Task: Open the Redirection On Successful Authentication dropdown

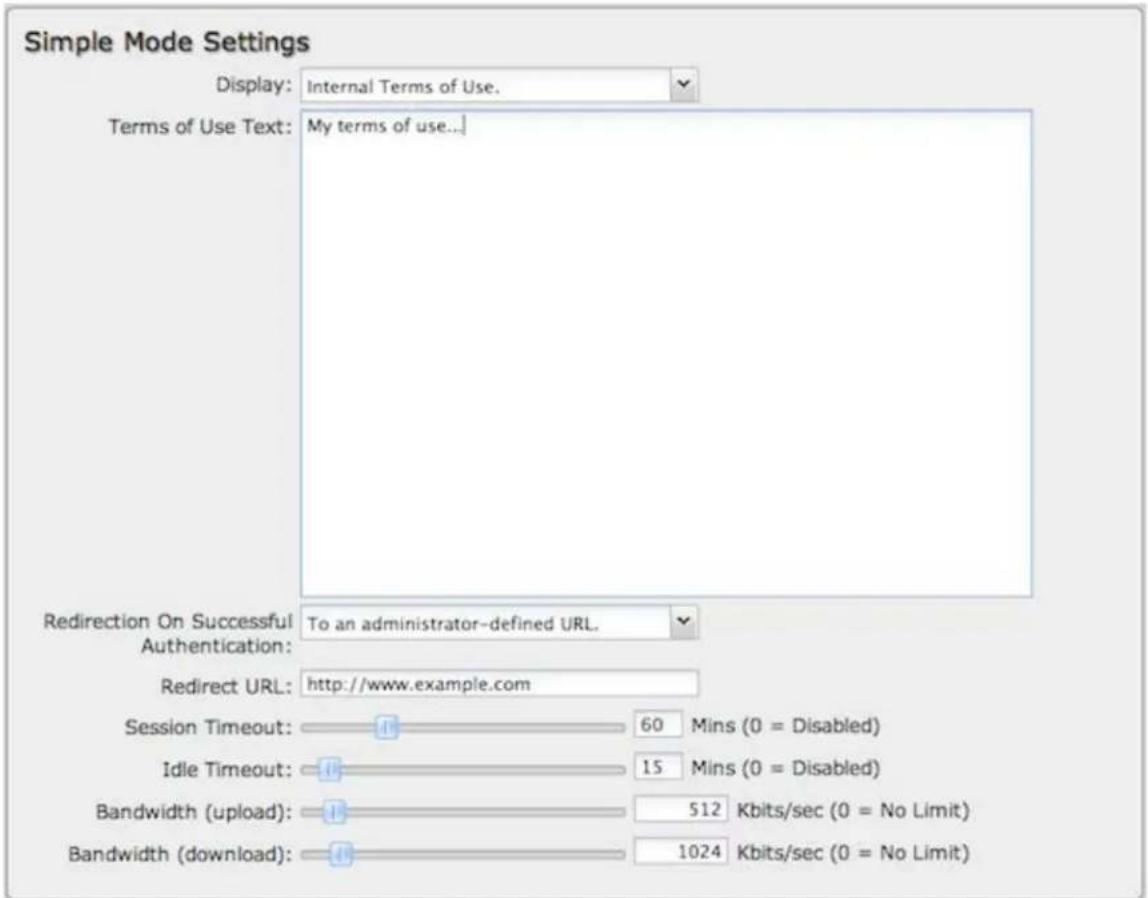Action: (x=499, y=623)
